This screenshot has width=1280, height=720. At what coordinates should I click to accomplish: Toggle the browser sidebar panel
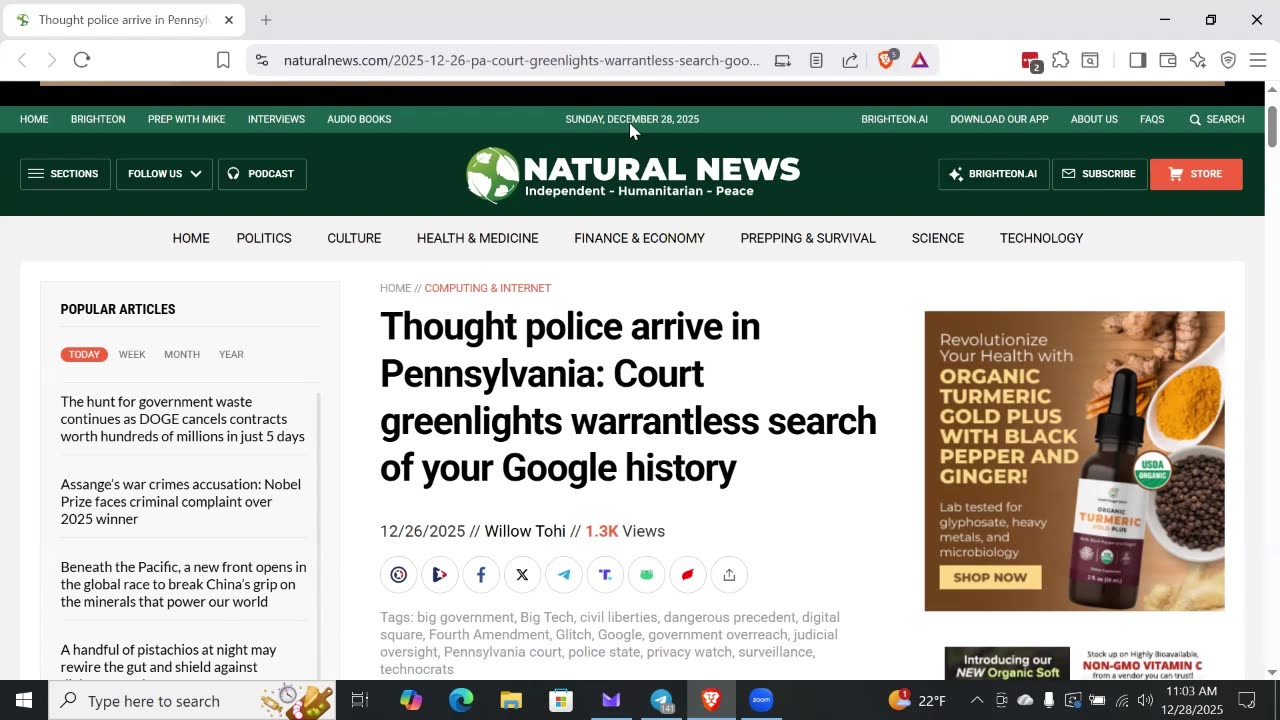(x=1137, y=60)
